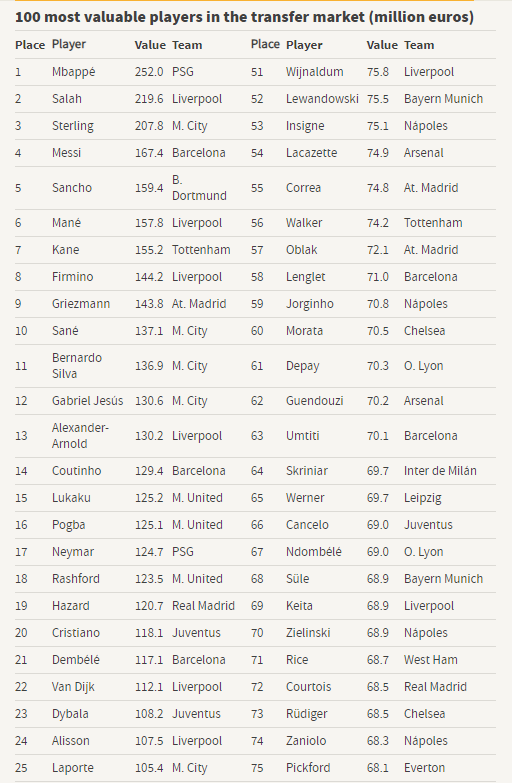
Task: Select Cristiano at place 20
Action: [75, 633]
